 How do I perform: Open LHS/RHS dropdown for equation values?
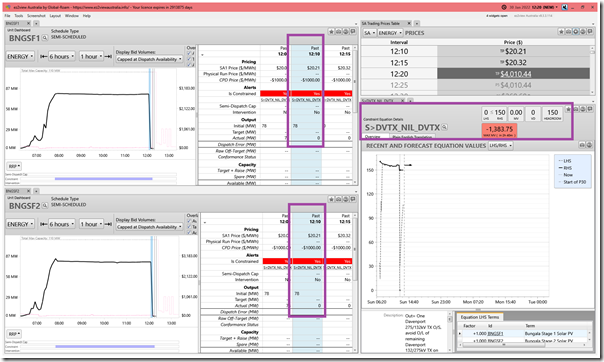click(x=501, y=146)
